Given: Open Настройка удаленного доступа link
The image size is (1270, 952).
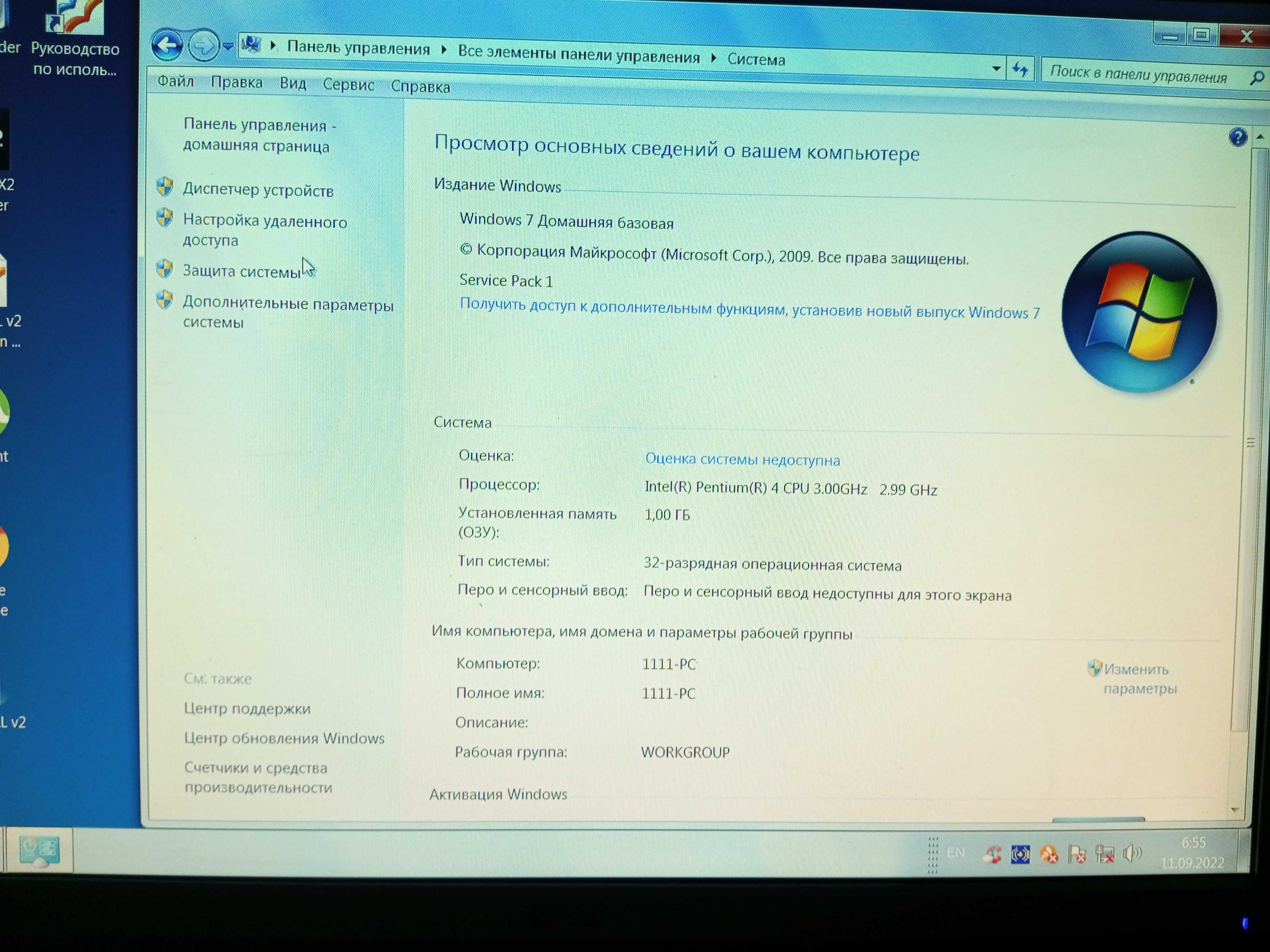Looking at the screenshot, I should click(x=265, y=230).
